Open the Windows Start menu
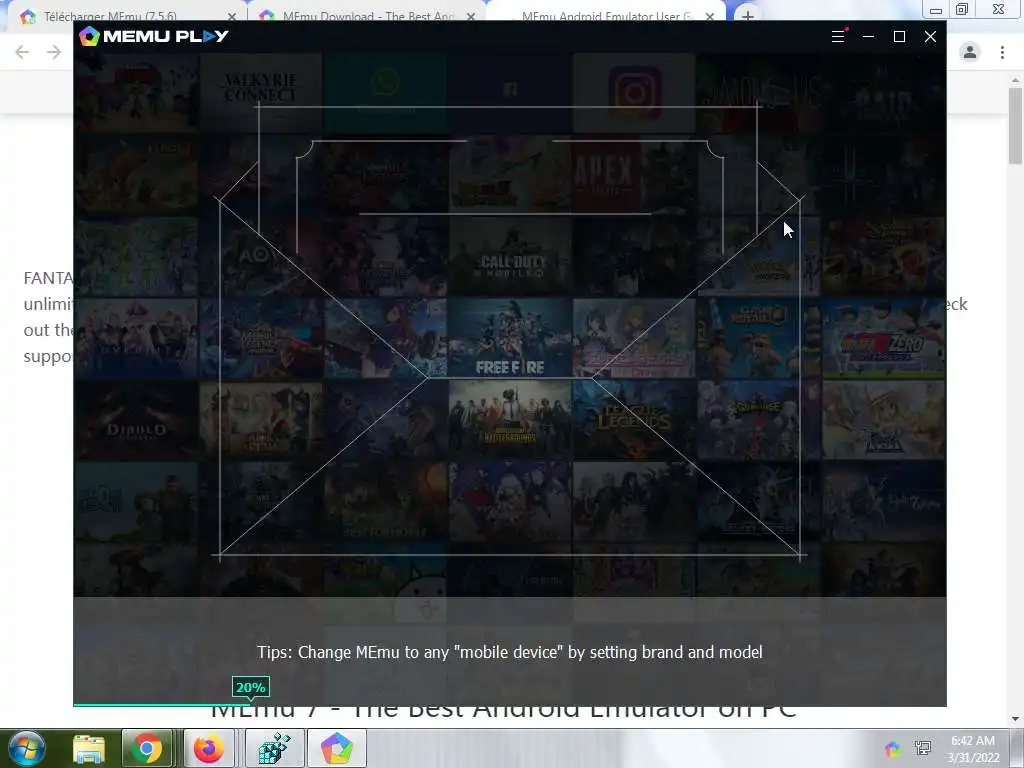The image size is (1024, 768). pos(26,748)
